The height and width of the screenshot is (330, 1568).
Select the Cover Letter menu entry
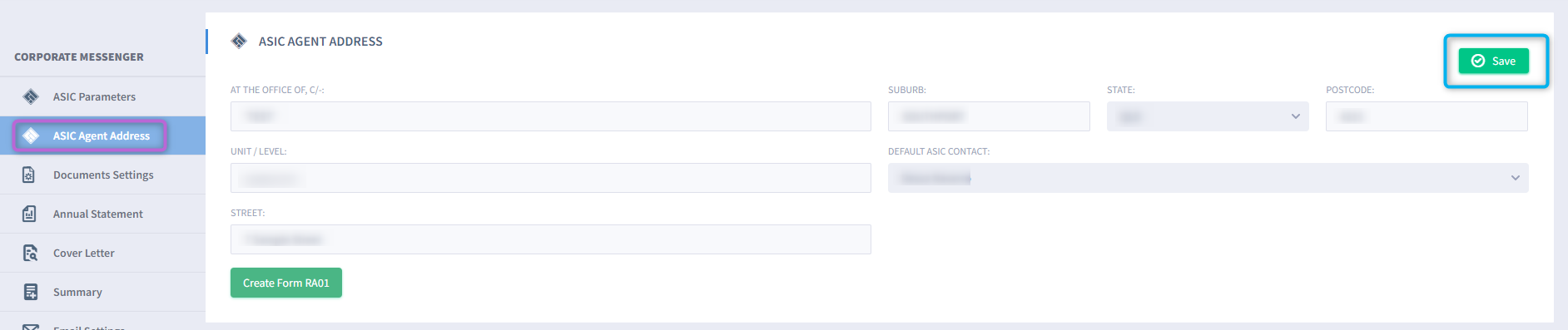point(102,253)
